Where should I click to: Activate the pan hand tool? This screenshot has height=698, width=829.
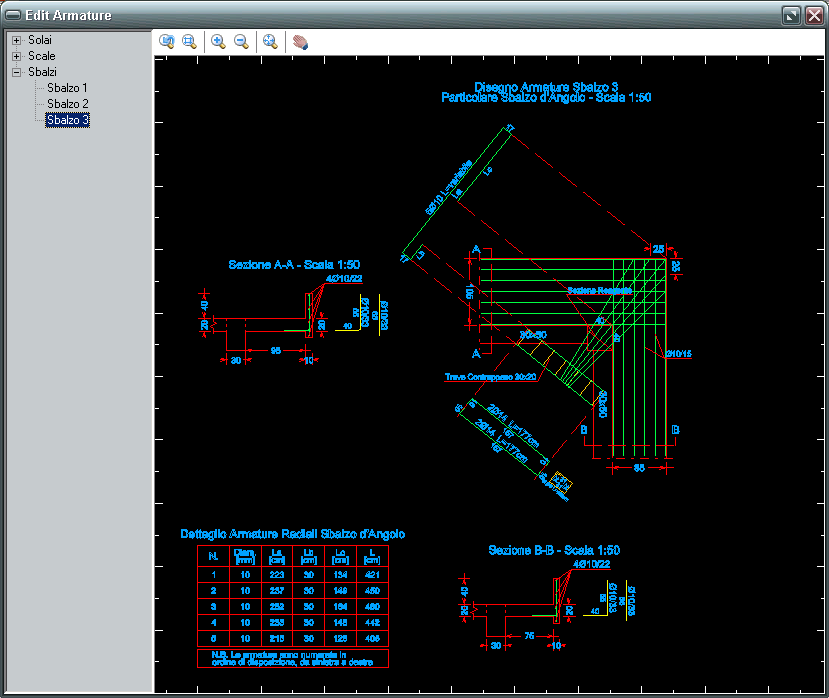[x=300, y=42]
